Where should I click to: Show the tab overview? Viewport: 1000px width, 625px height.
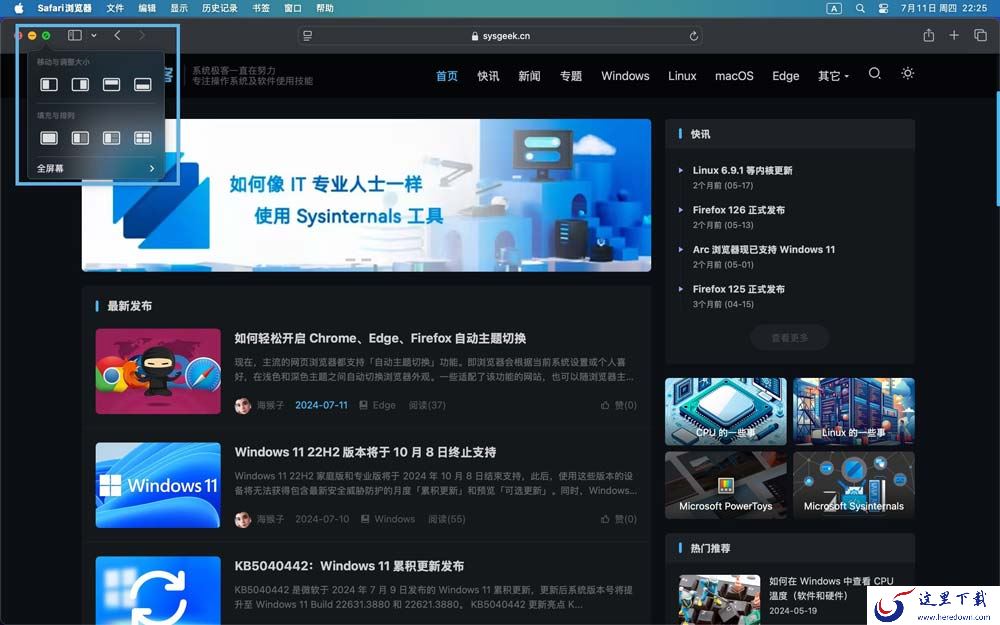tap(980, 35)
